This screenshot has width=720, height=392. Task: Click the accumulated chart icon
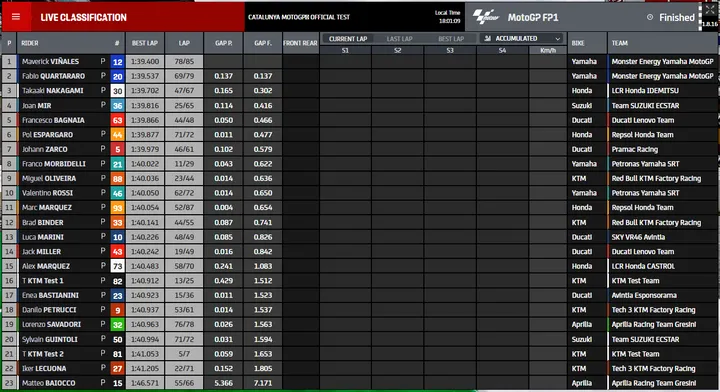click(487, 39)
